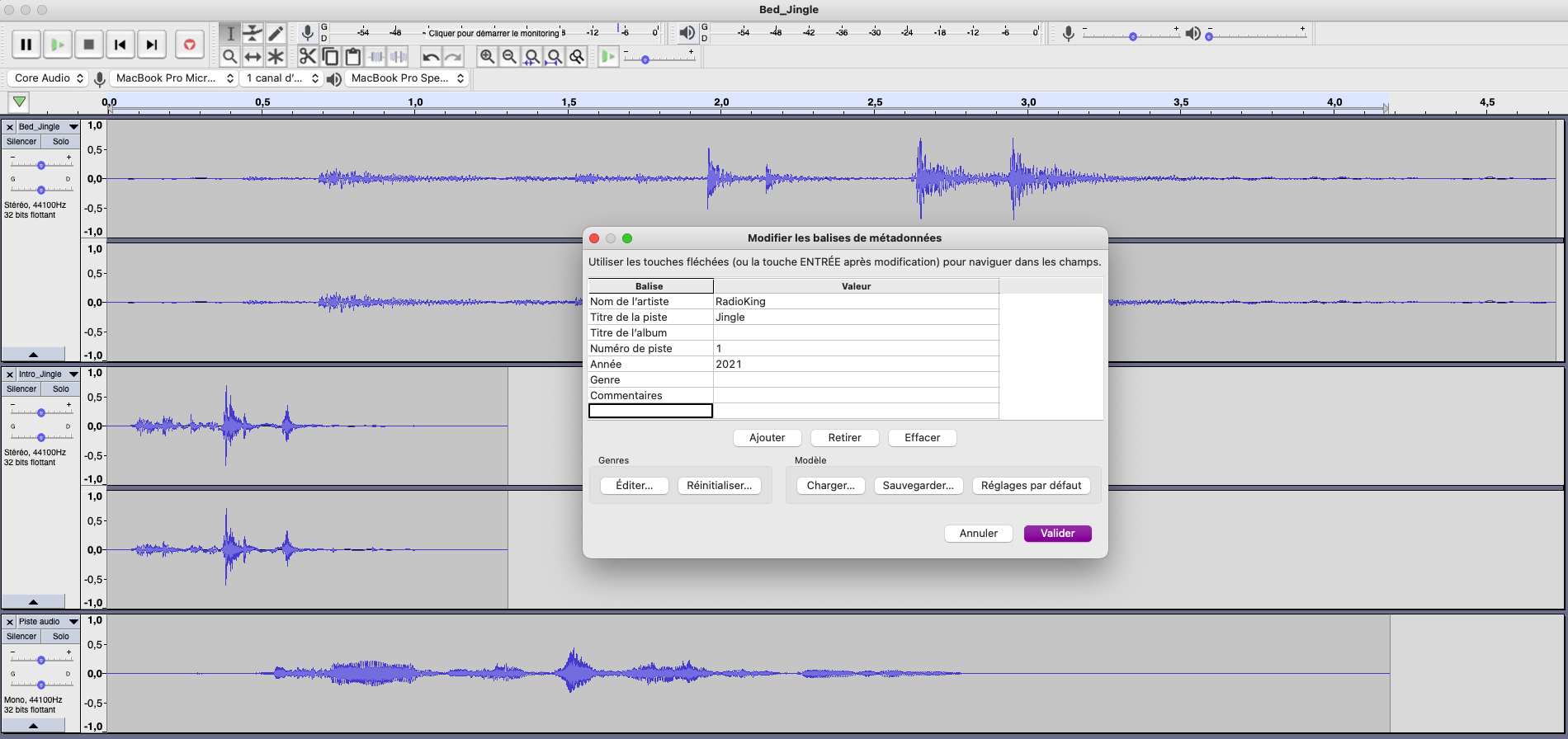1568x739 pixels.
Task: Click Sauvegarder... template button
Action: [x=919, y=486]
